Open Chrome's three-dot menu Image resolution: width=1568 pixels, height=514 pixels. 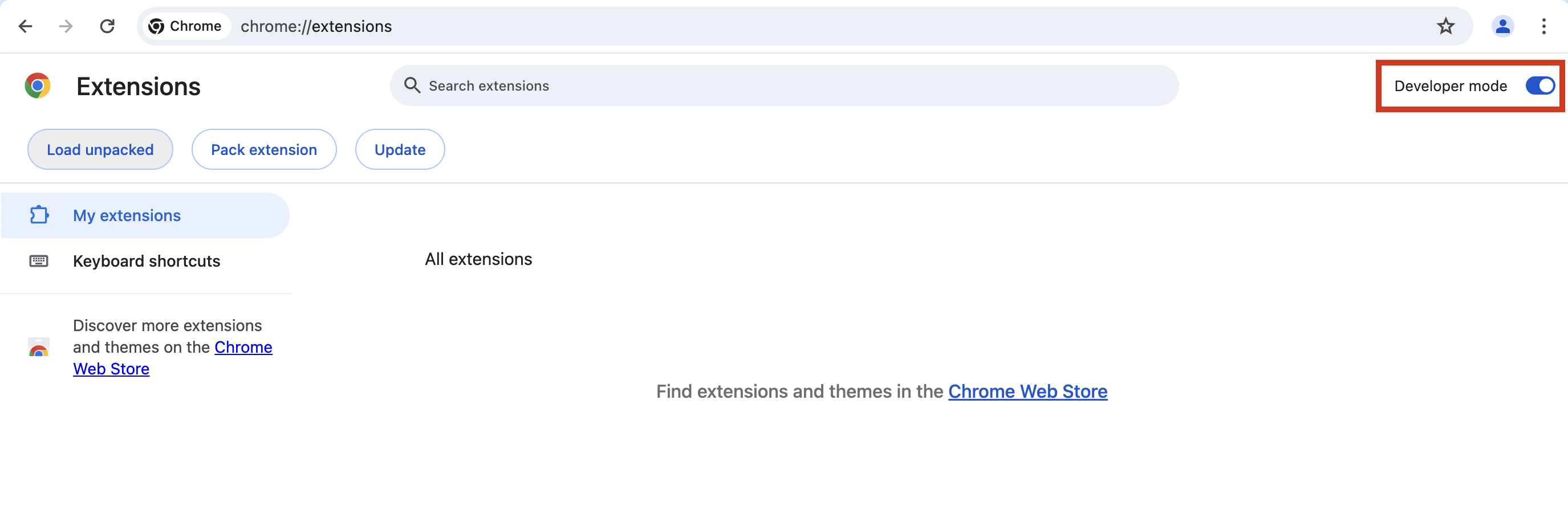click(x=1543, y=26)
